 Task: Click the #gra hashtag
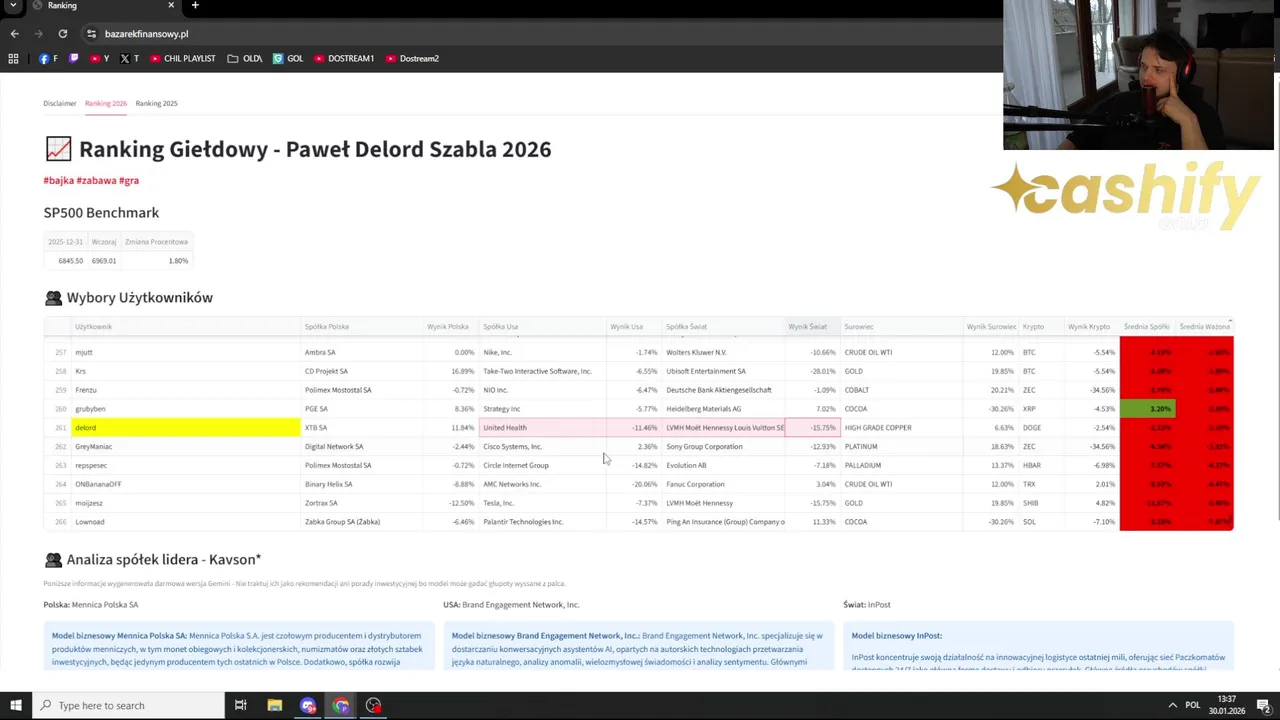(x=129, y=180)
